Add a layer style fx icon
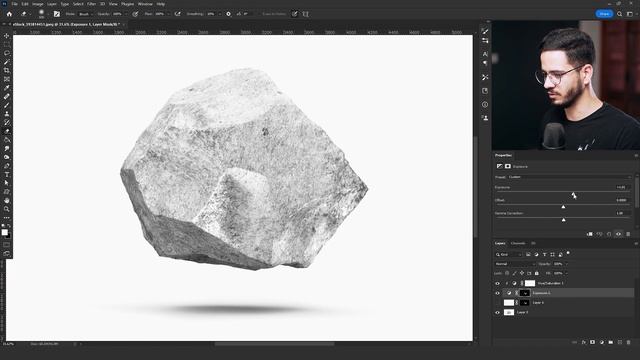The image size is (640, 360). pyautogui.click(x=584, y=342)
